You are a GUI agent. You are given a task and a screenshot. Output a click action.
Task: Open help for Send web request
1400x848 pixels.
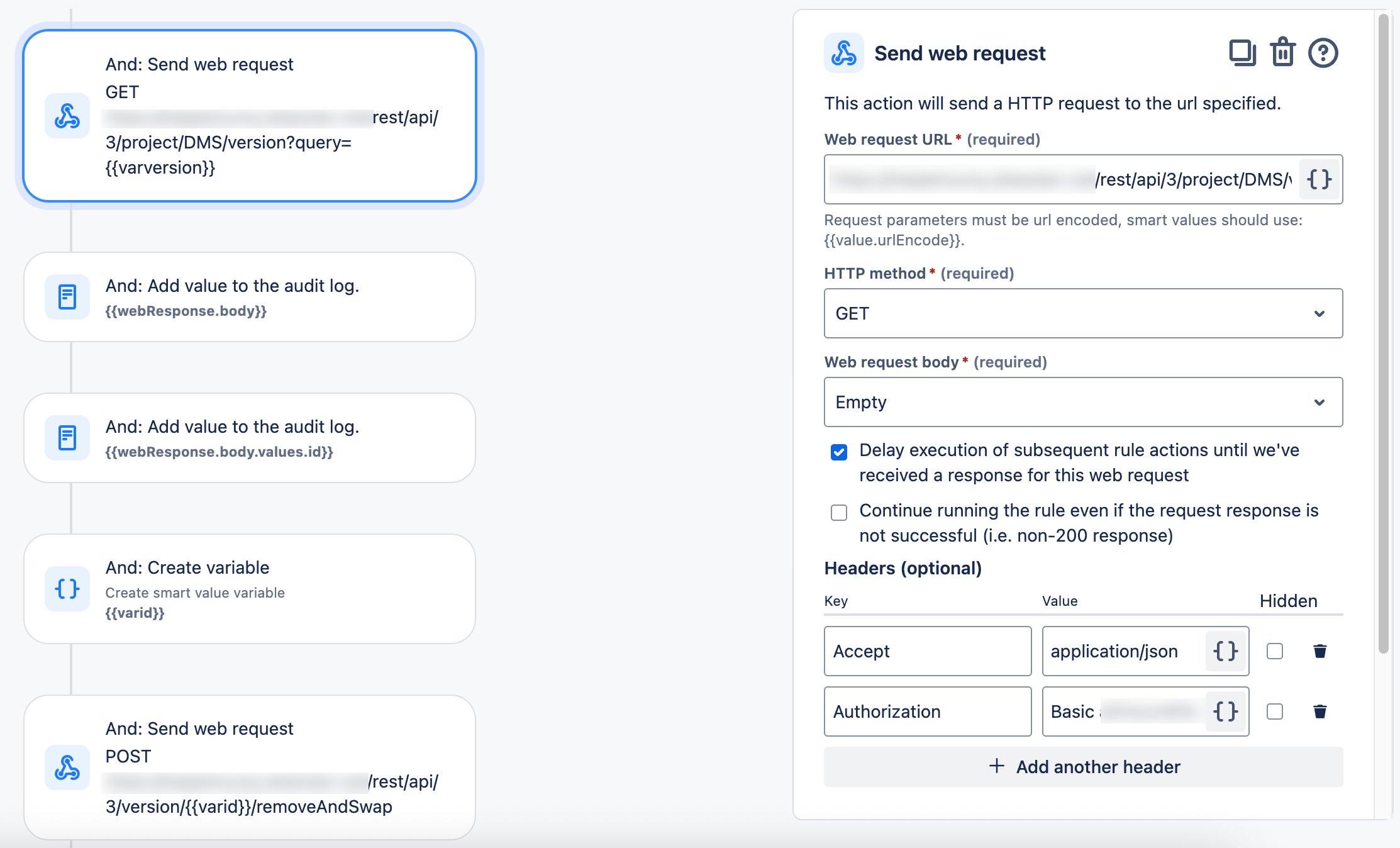pyautogui.click(x=1323, y=53)
